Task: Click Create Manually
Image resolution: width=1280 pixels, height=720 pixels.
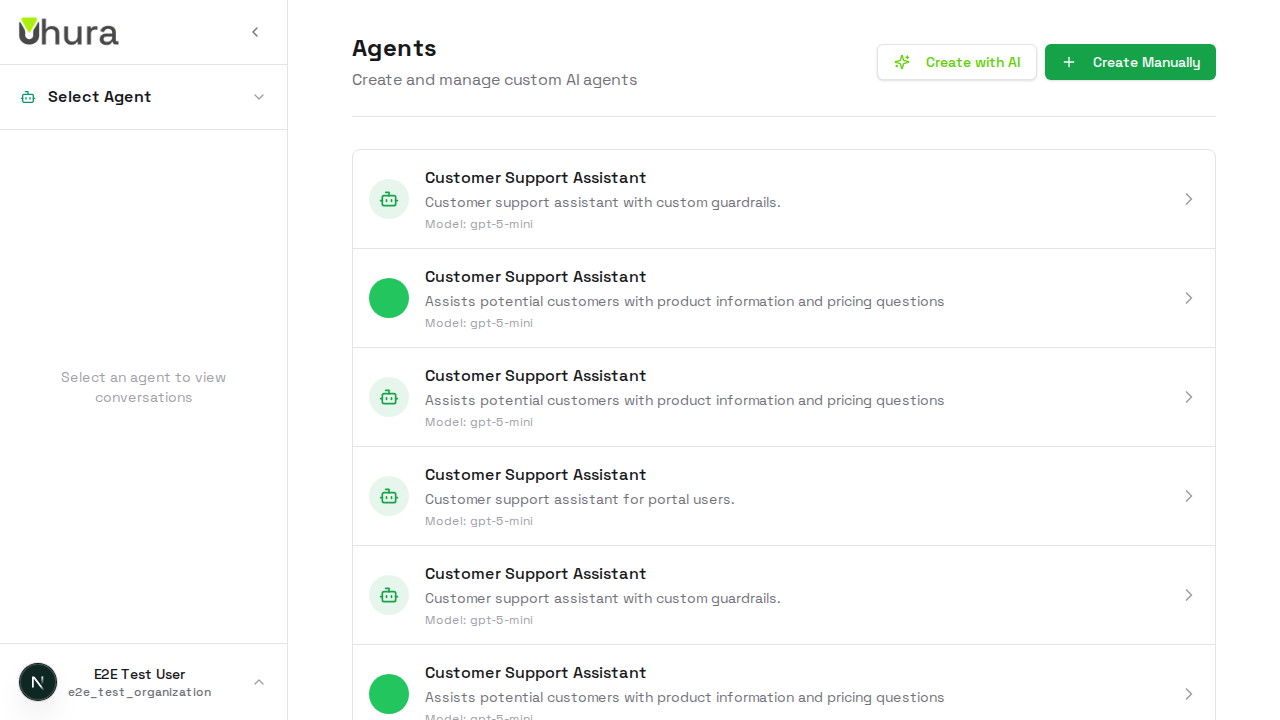Action: tap(1130, 62)
